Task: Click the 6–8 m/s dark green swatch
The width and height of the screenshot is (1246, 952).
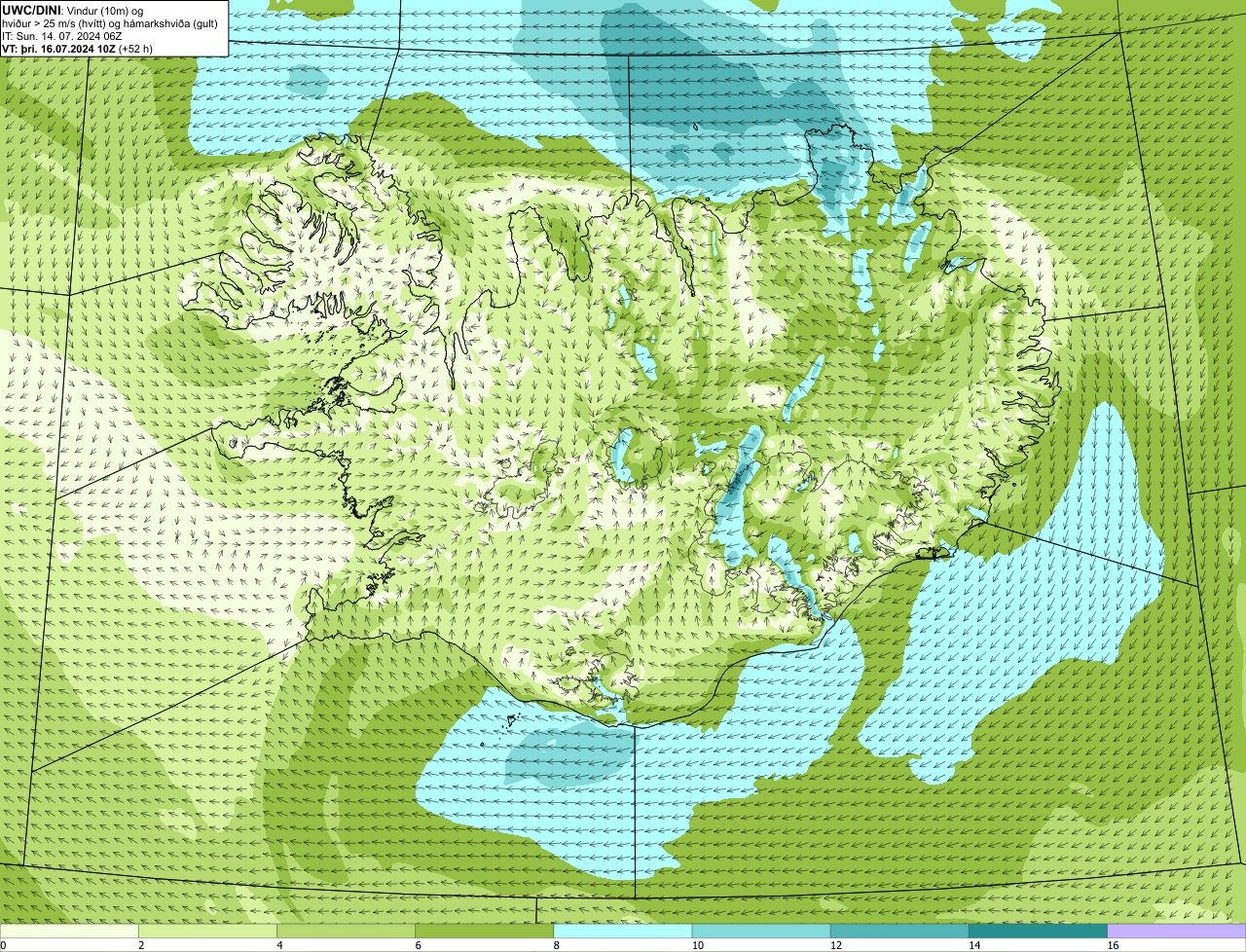Action: click(x=485, y=931)
